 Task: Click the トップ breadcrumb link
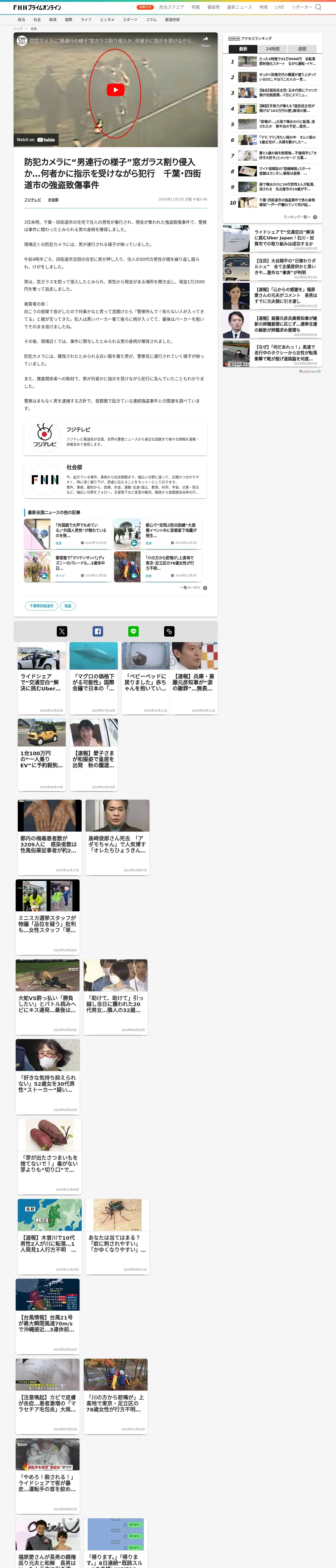(x=18, y=28)
